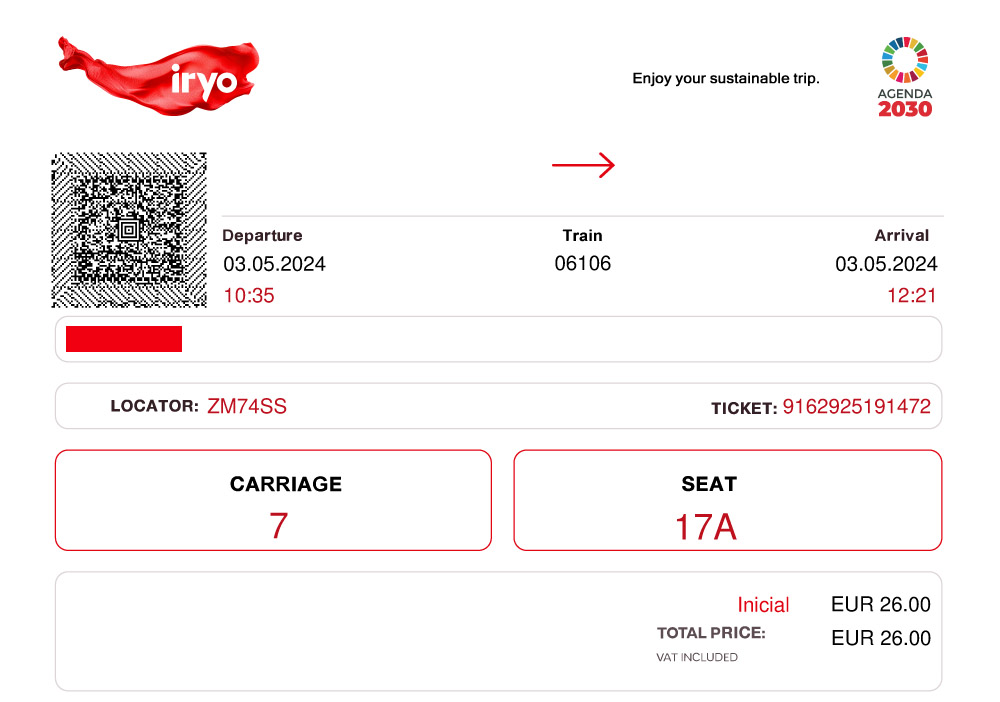Click the Departure heading

[x=262, y=235]
